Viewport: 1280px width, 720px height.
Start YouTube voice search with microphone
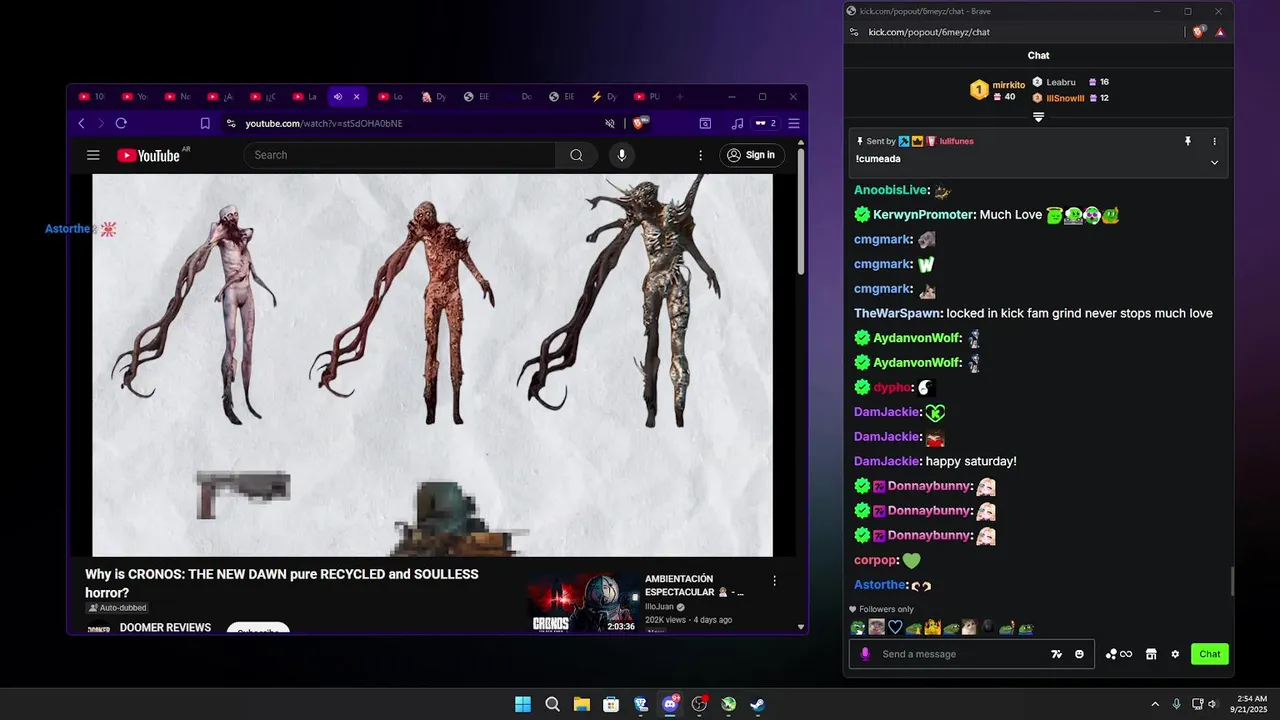pos(622,155)
